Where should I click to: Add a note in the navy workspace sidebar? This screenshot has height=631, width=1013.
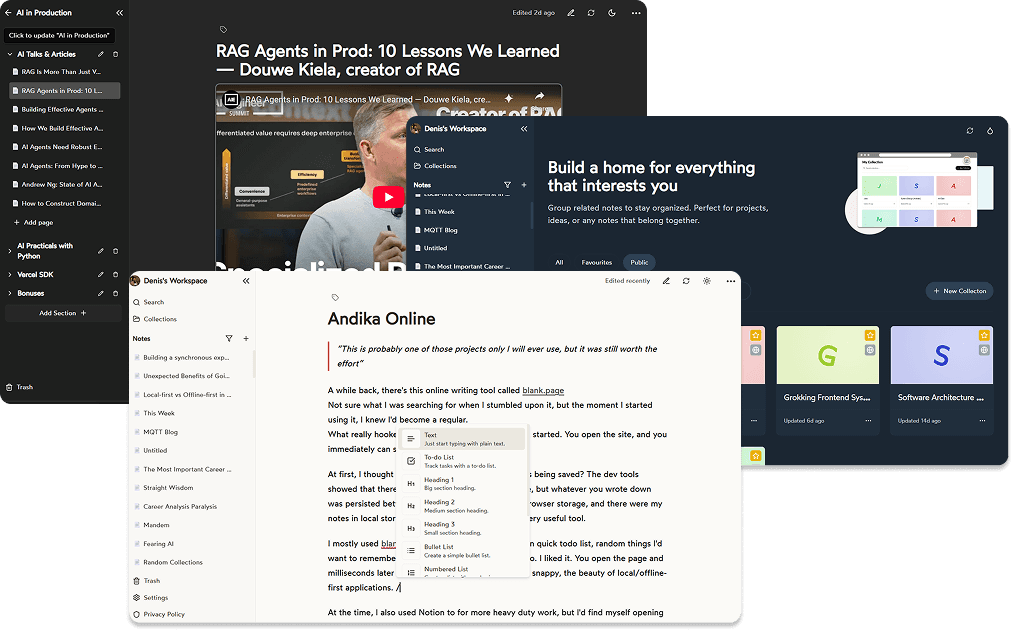pos(524,185)
